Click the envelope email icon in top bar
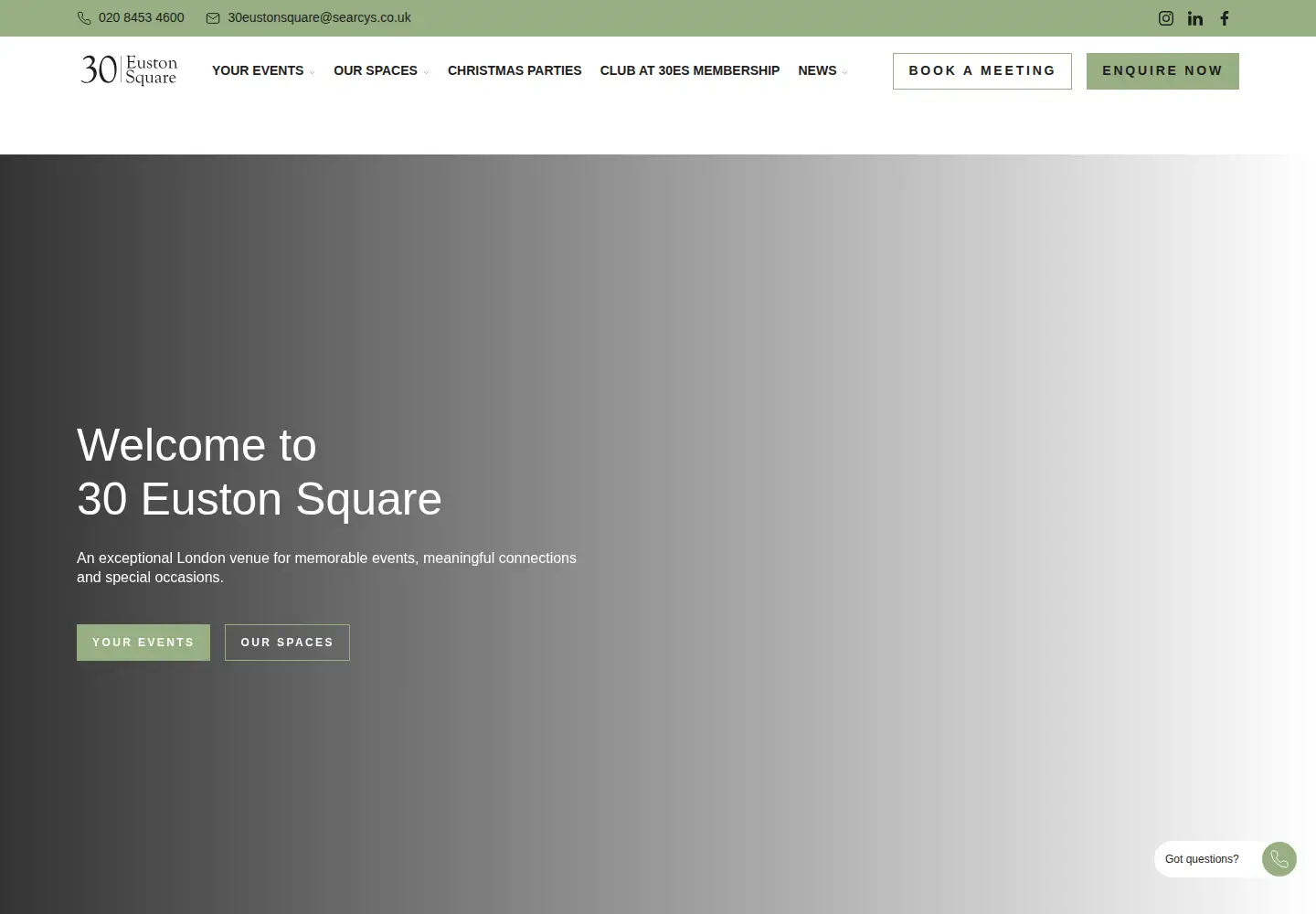This screenshot has width=1316, height=914. point(213,18)
